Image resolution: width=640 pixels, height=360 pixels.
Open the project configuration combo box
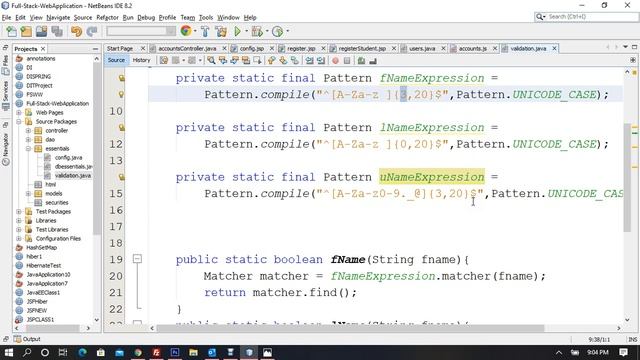click(141, 31)
